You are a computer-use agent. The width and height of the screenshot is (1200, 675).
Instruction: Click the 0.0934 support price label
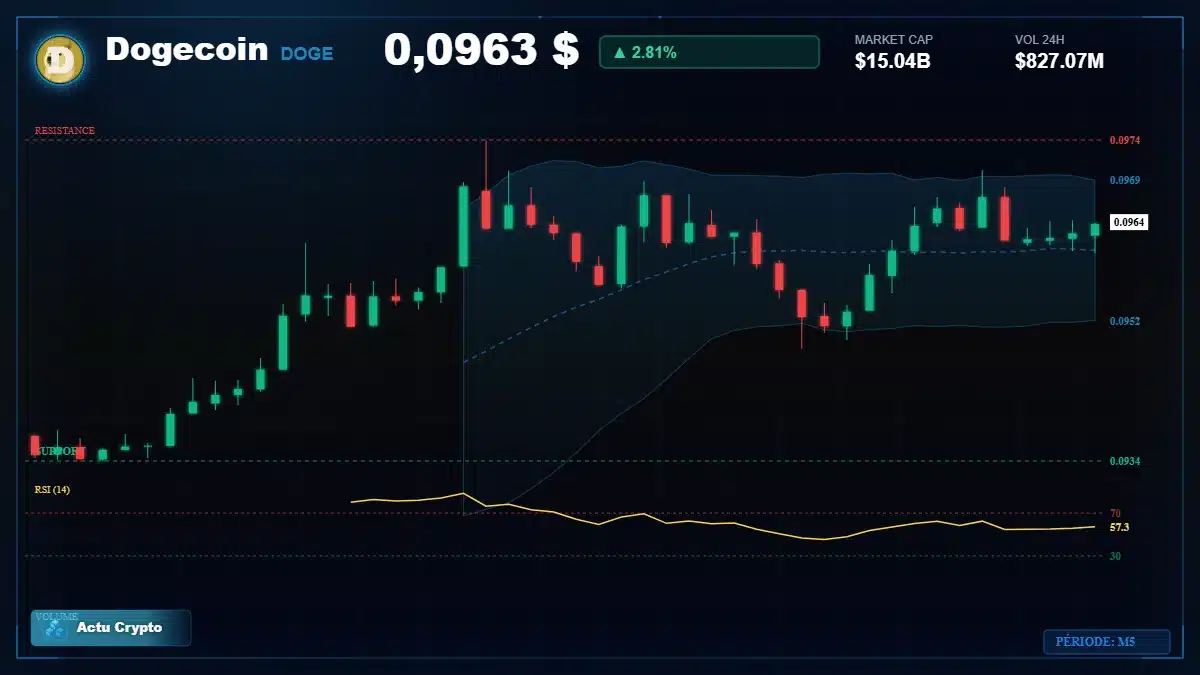[x=1125, y=461]
